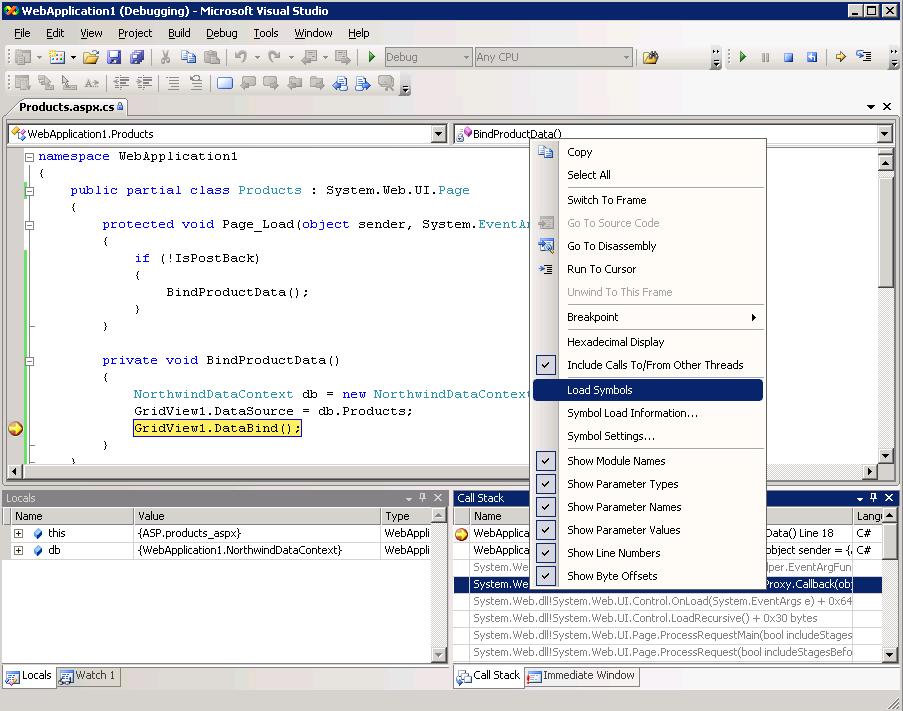Image resolution: width=903 pixels, height=711 pixels.
Task: Toggle Show Line Numbers option
Action: pyautogui.click(x=648, y=553)
